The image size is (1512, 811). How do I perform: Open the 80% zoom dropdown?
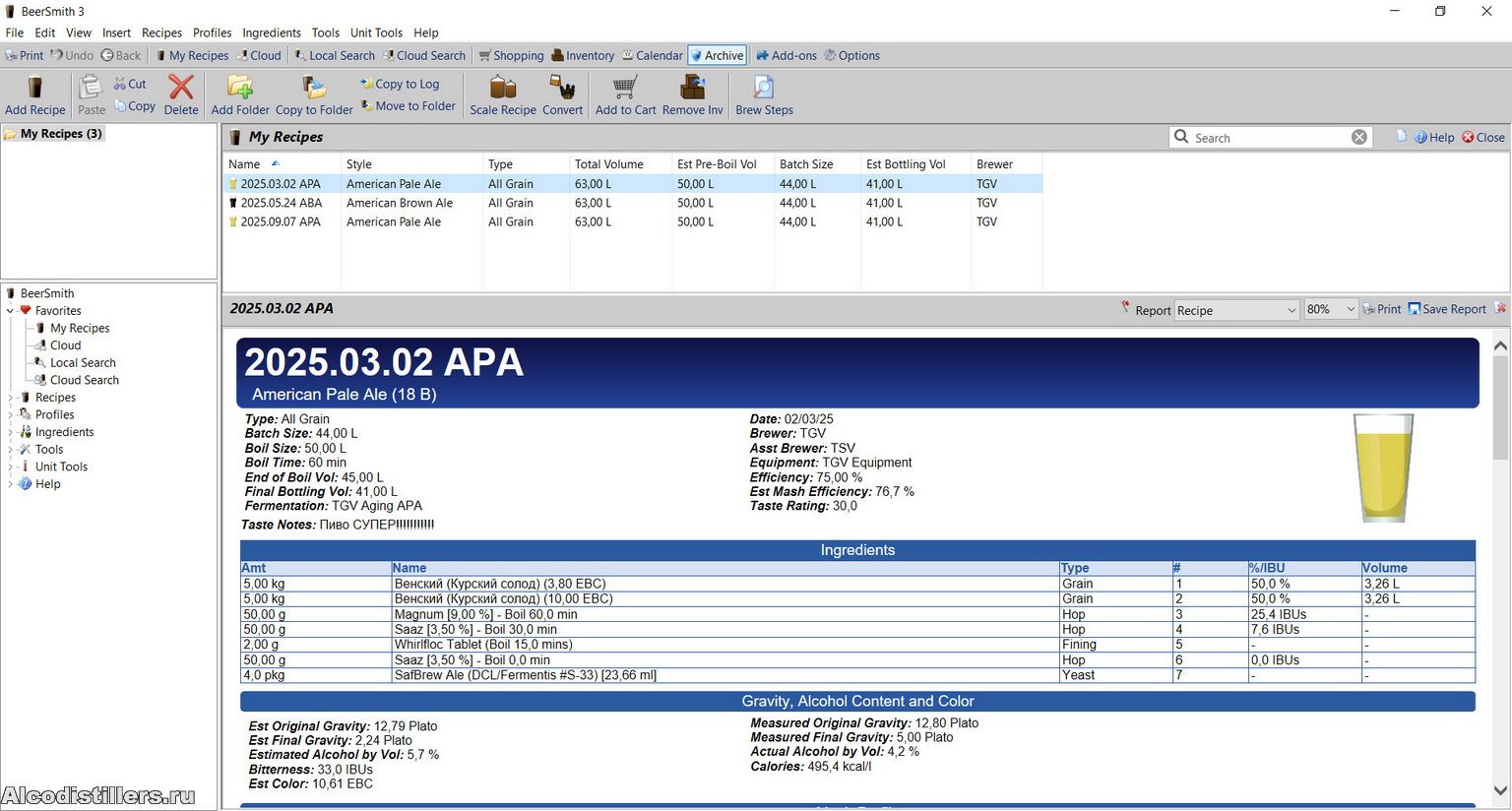tap(1330, 310)
